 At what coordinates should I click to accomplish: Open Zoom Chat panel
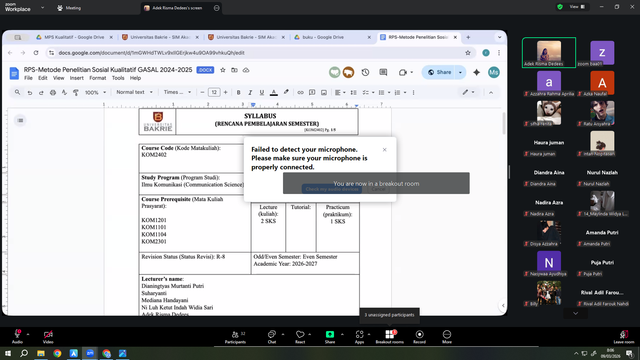(x=272, y=336)
